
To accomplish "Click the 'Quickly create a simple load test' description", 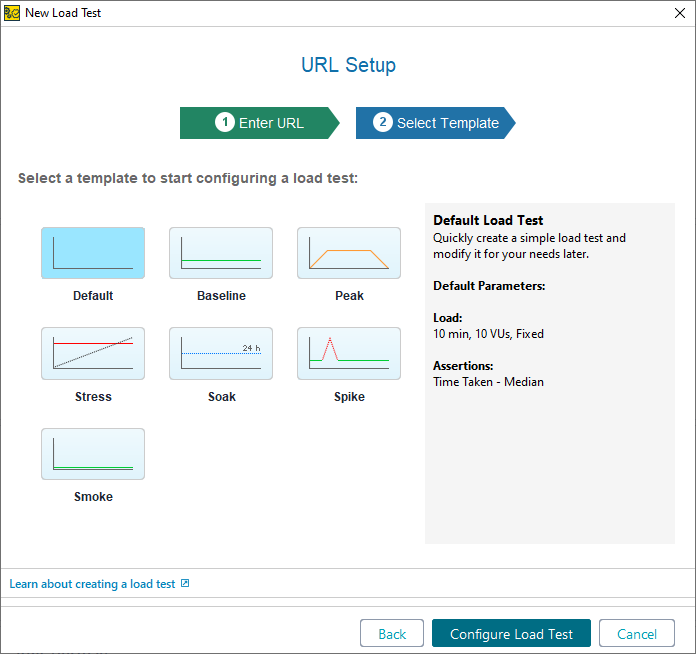I will click(x=529, y=246).
